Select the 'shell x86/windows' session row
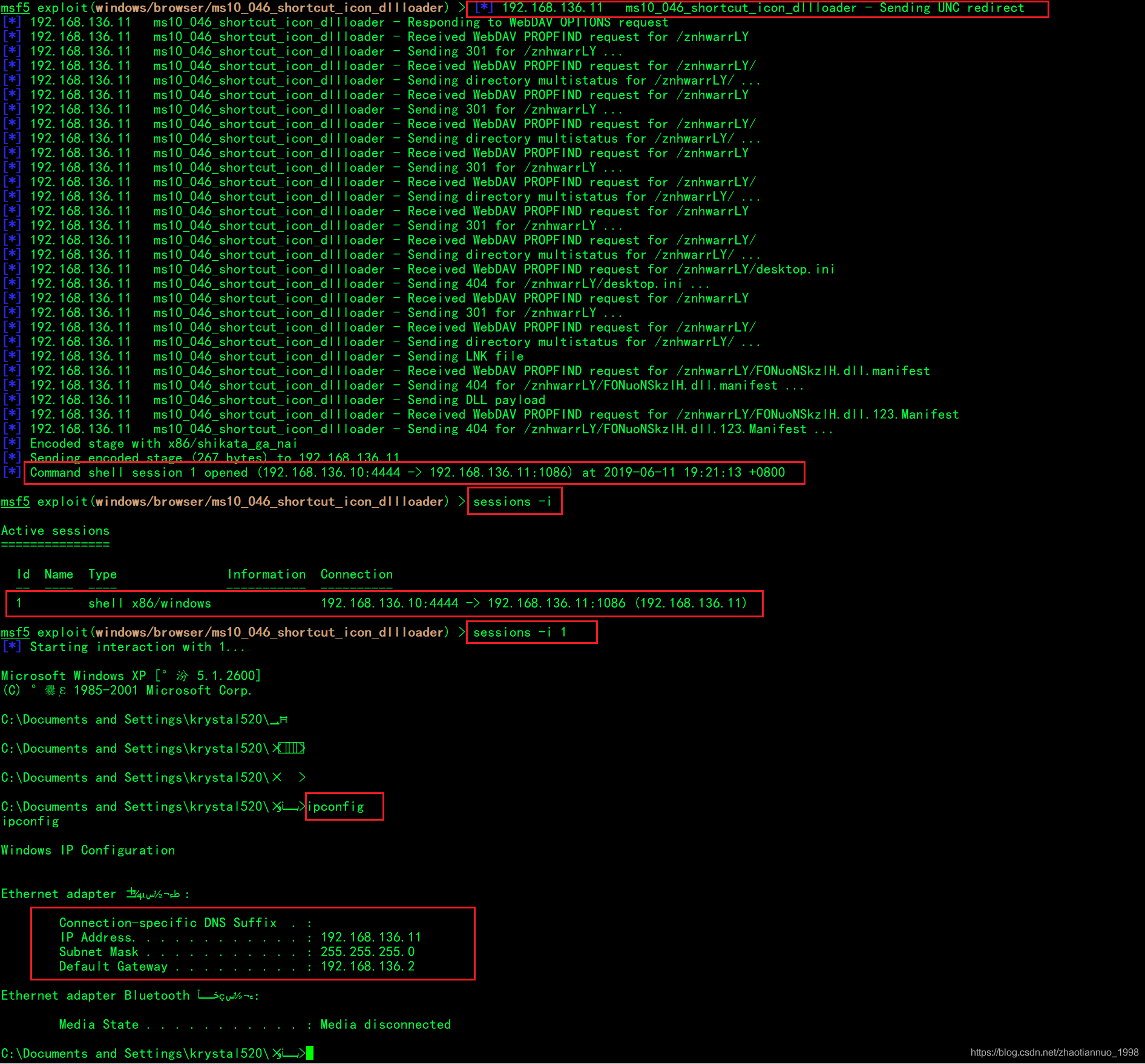The image size is (1145, 1064). click(384, 603)
